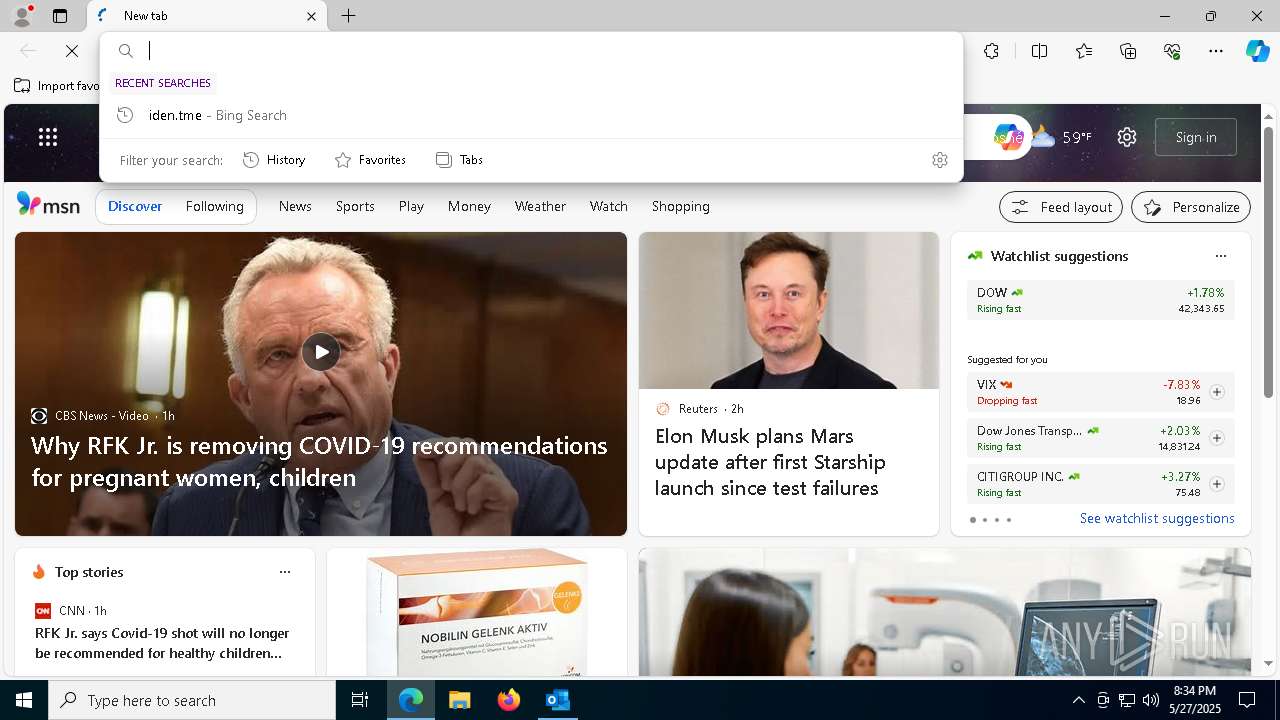Open CNN RFK Jr. Covid-19 shot story
The image size is (1280, 720).
162,643
